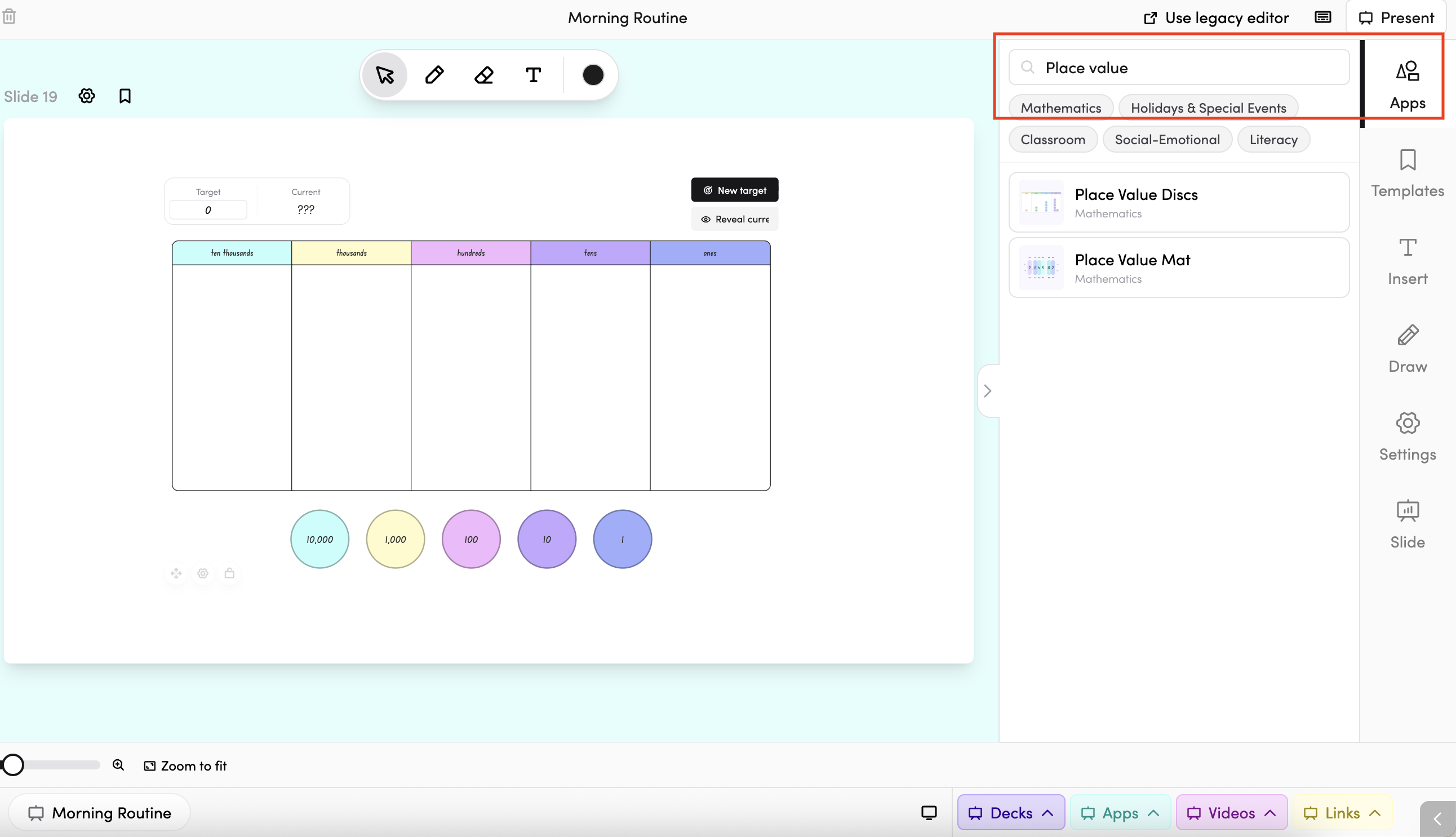Bookmark the current slide
Viewport: 1456px width, 837px height.
click(x=125, y=95)
